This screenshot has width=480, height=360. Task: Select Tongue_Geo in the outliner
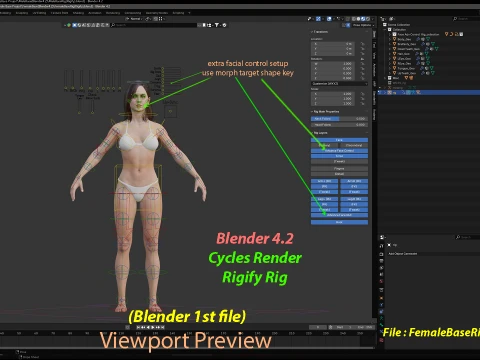[406, 68]
